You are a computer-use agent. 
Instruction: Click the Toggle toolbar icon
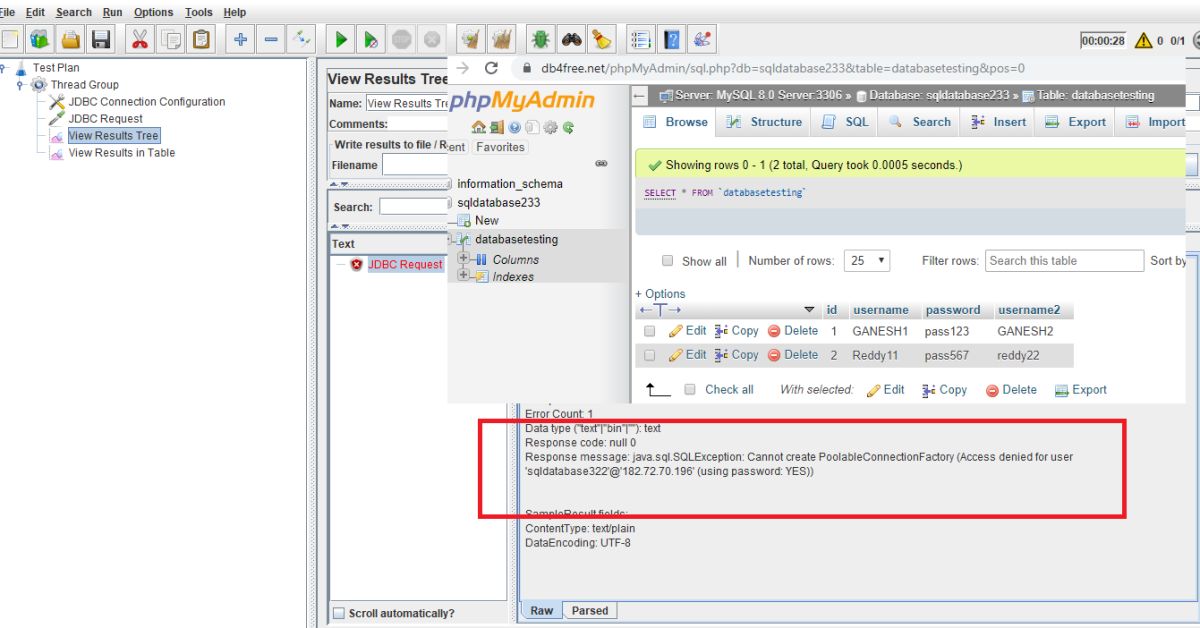[x=301, y=39]
